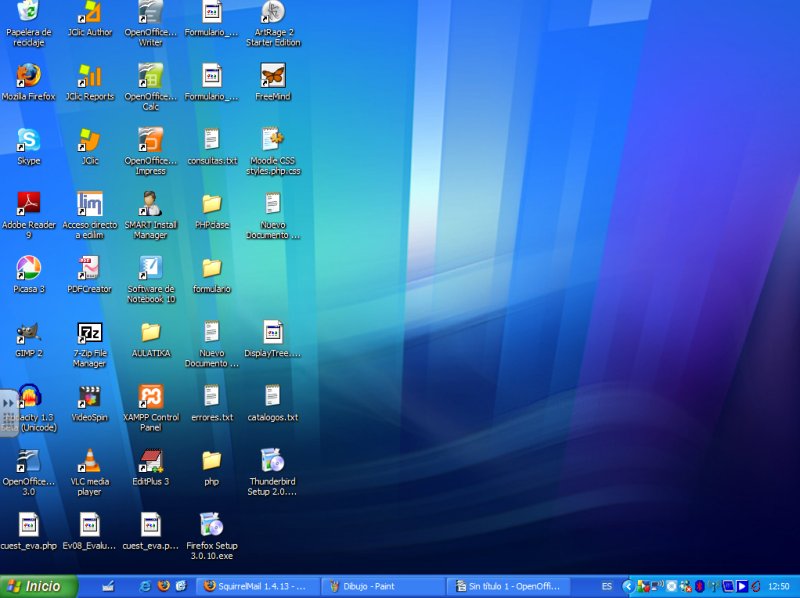Open PDFCreator
Image resolution: width=800 pixels, height=598 pixels.
tap(90, 268)
